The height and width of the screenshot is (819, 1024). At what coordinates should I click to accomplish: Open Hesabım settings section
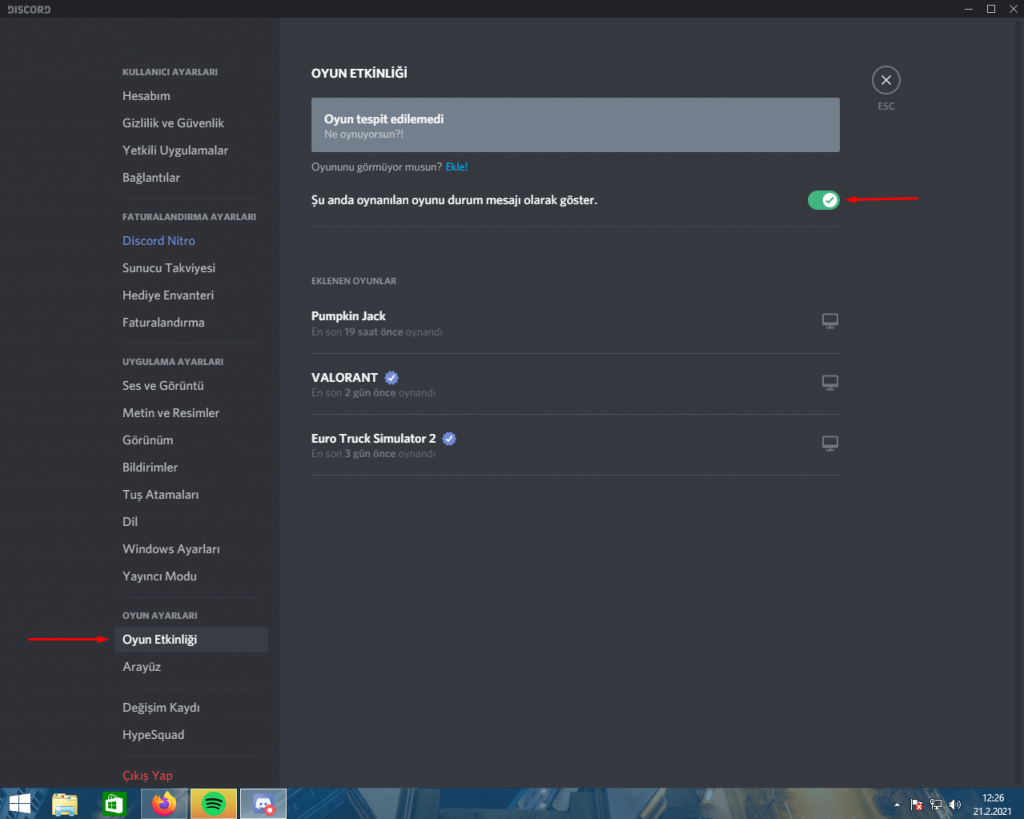146,96
